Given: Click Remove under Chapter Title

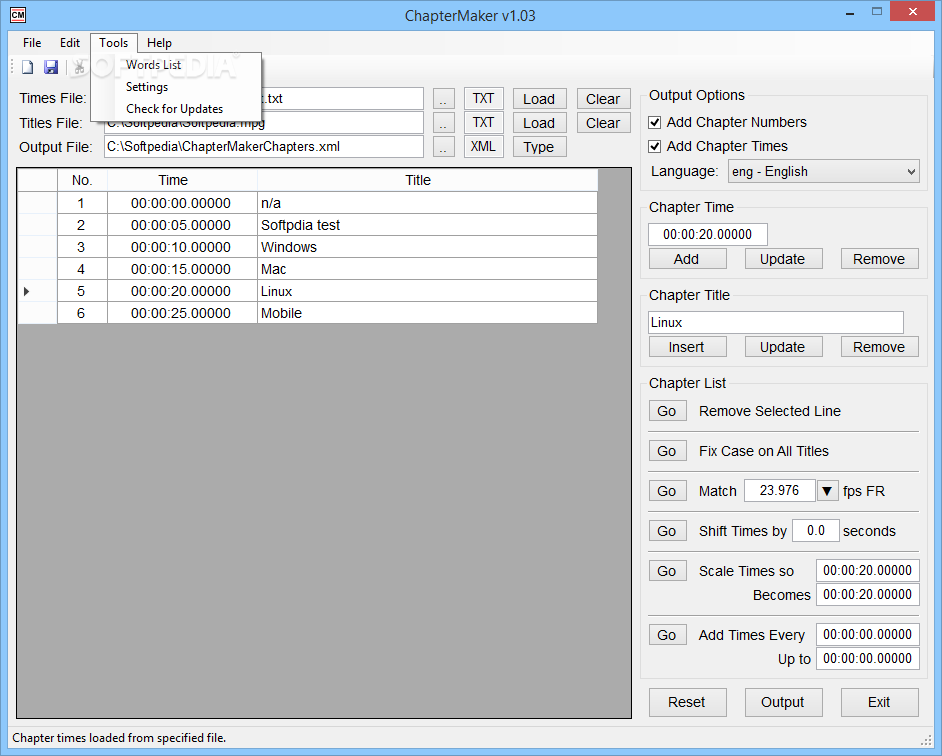Looking at the screenshot, I should [880, 347].
